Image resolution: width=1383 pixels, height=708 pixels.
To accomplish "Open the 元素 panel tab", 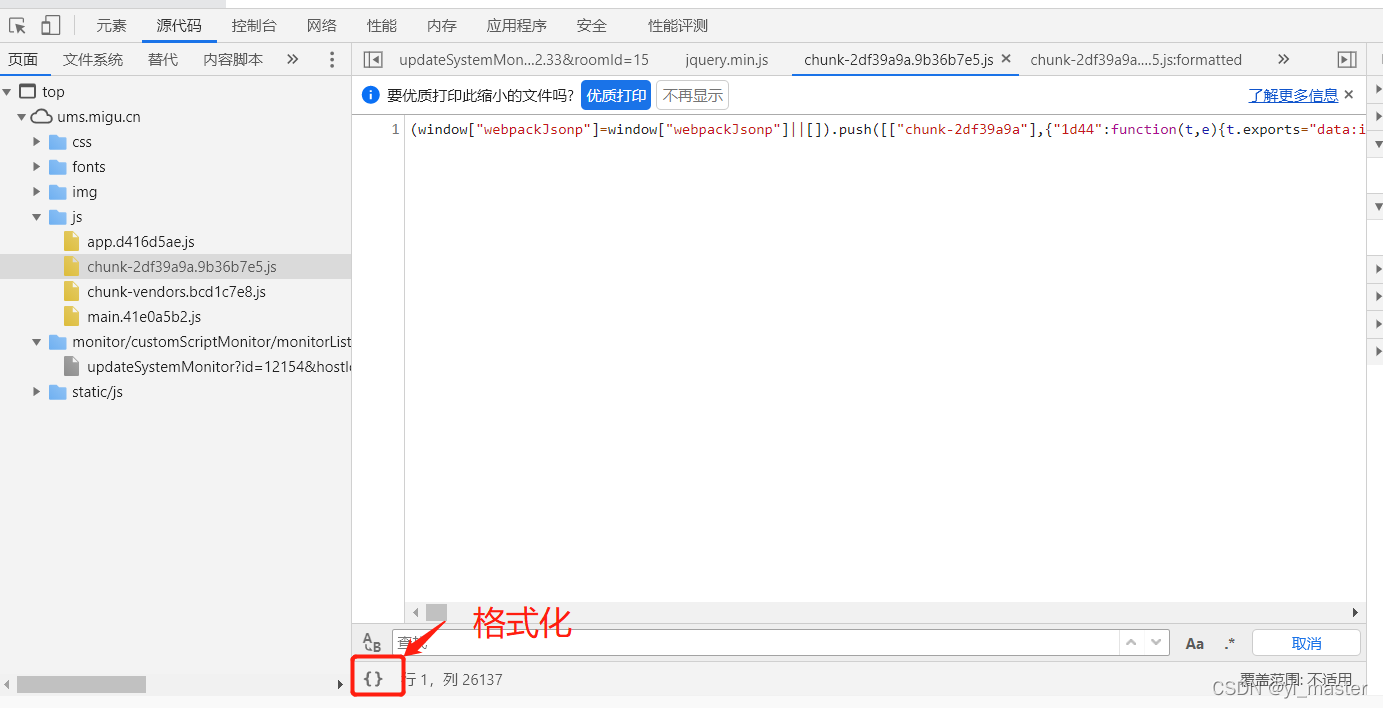I will (111, 26).
